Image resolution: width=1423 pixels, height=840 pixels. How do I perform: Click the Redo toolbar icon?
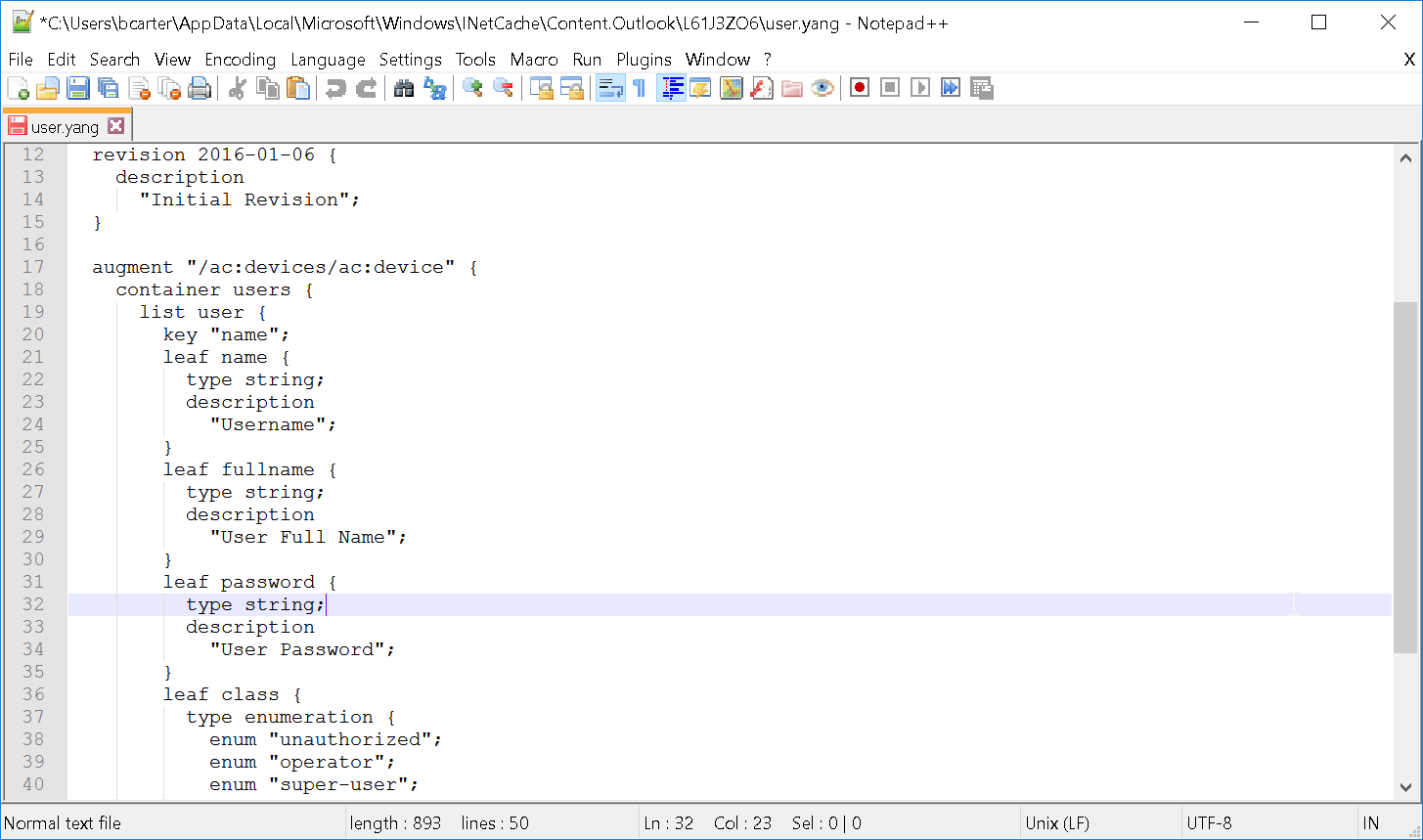pyautogui.click(x=366, y=88)
